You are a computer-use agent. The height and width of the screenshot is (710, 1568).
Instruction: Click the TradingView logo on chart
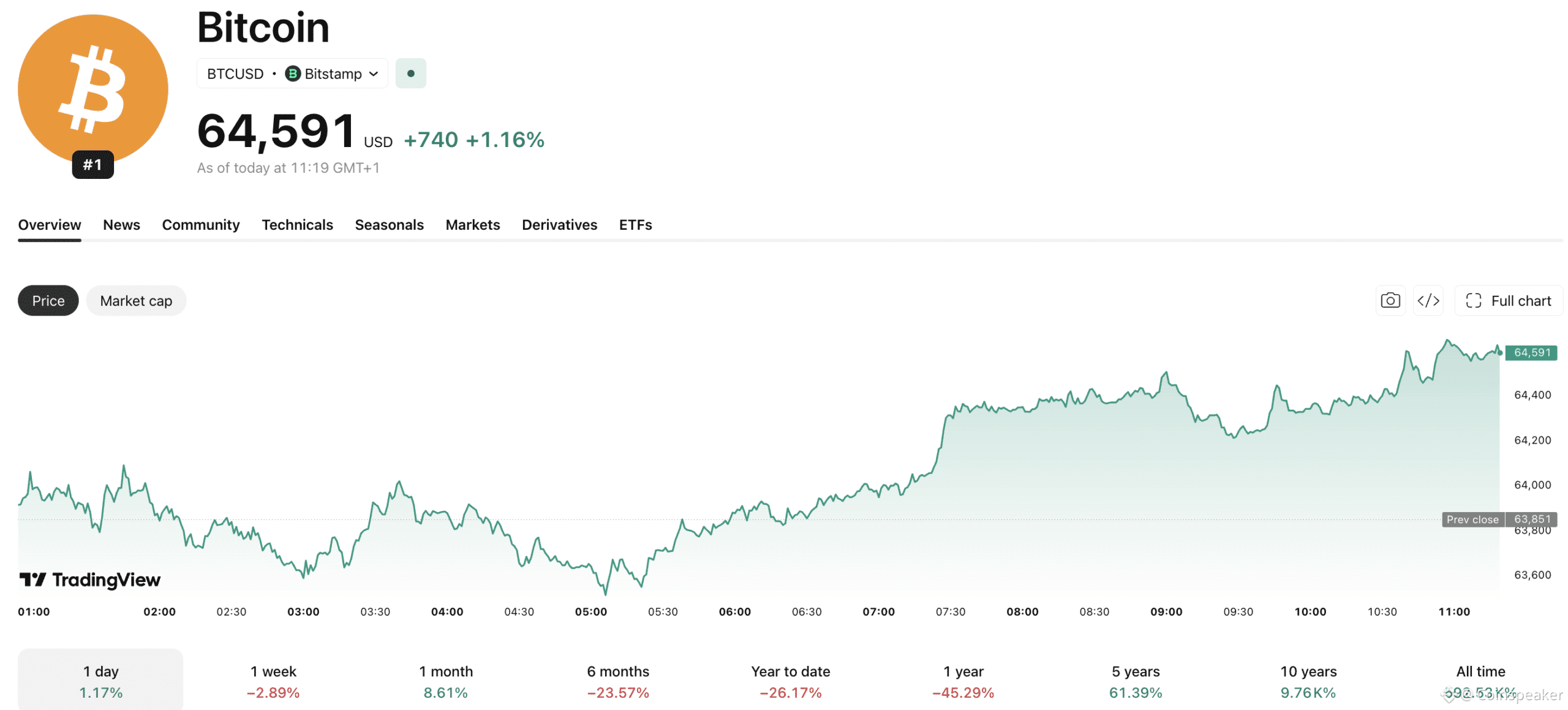(x=89, y=580)
